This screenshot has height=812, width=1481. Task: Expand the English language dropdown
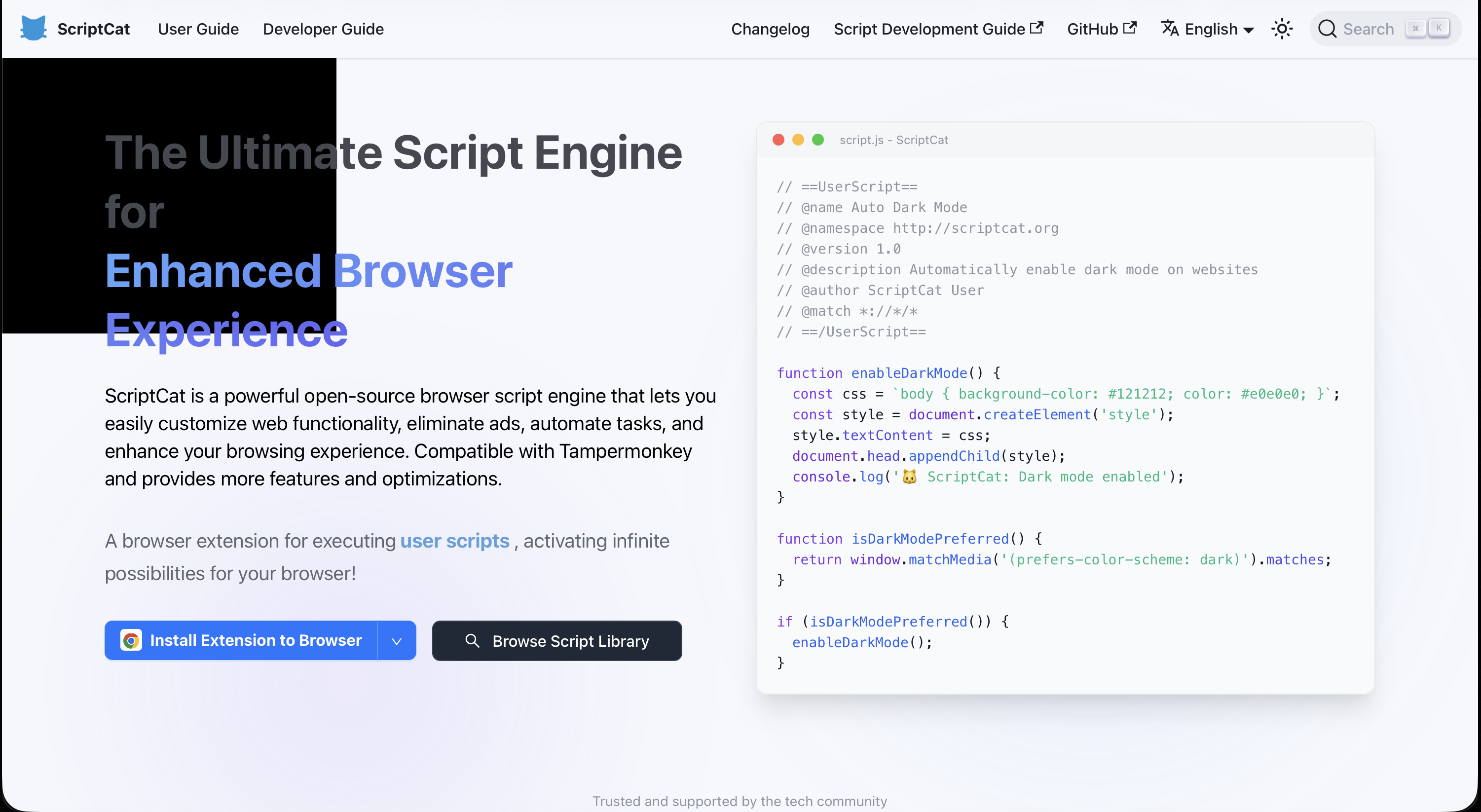(1207, 29)
